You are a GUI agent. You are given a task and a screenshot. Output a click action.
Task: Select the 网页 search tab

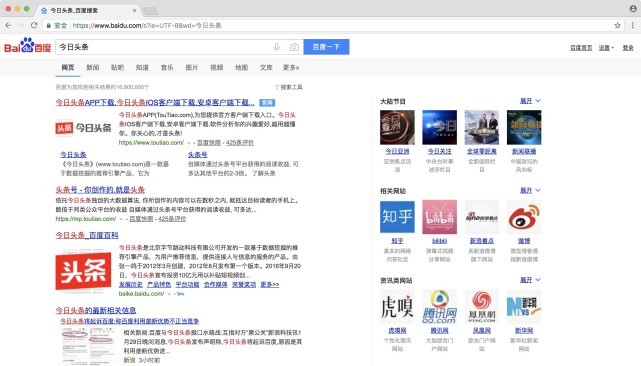[68, 67]
